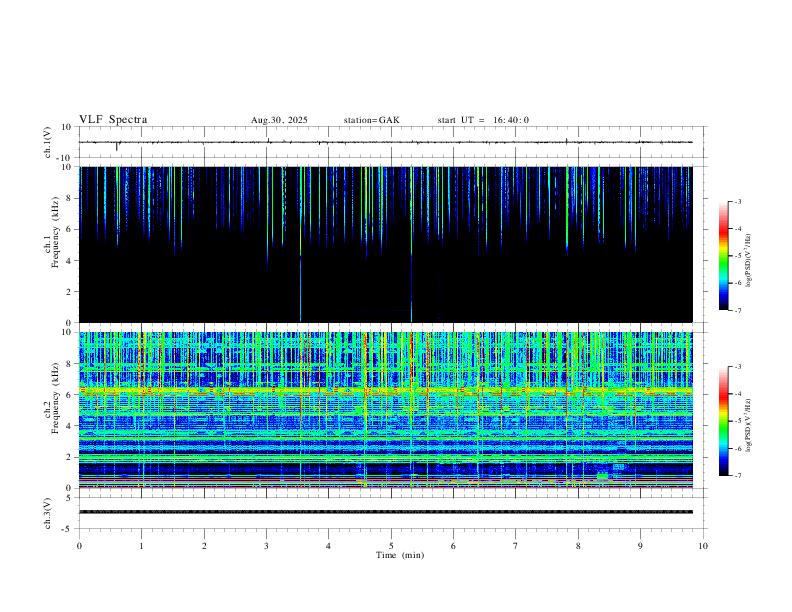792x612 pixels.
Task: Click the "-5" tick on the ch.3(V) axis
Action: [67, 529]
